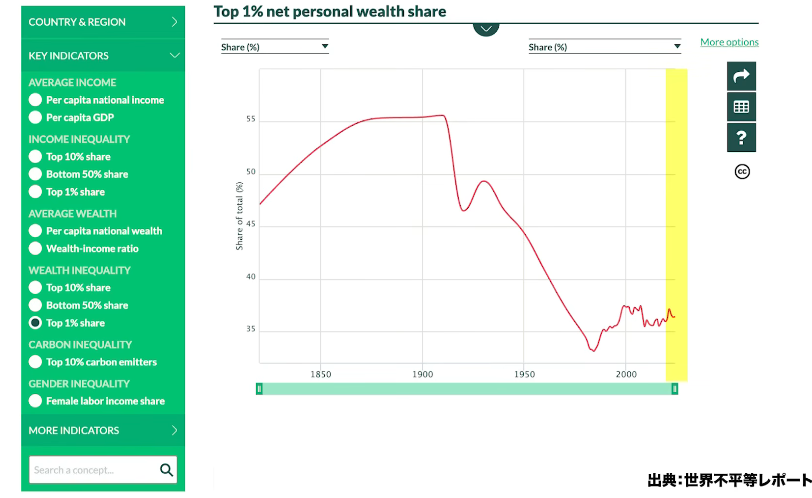812x498 pixels.
Task: Click the question mark help icon
Action: (x=741, y=138)
